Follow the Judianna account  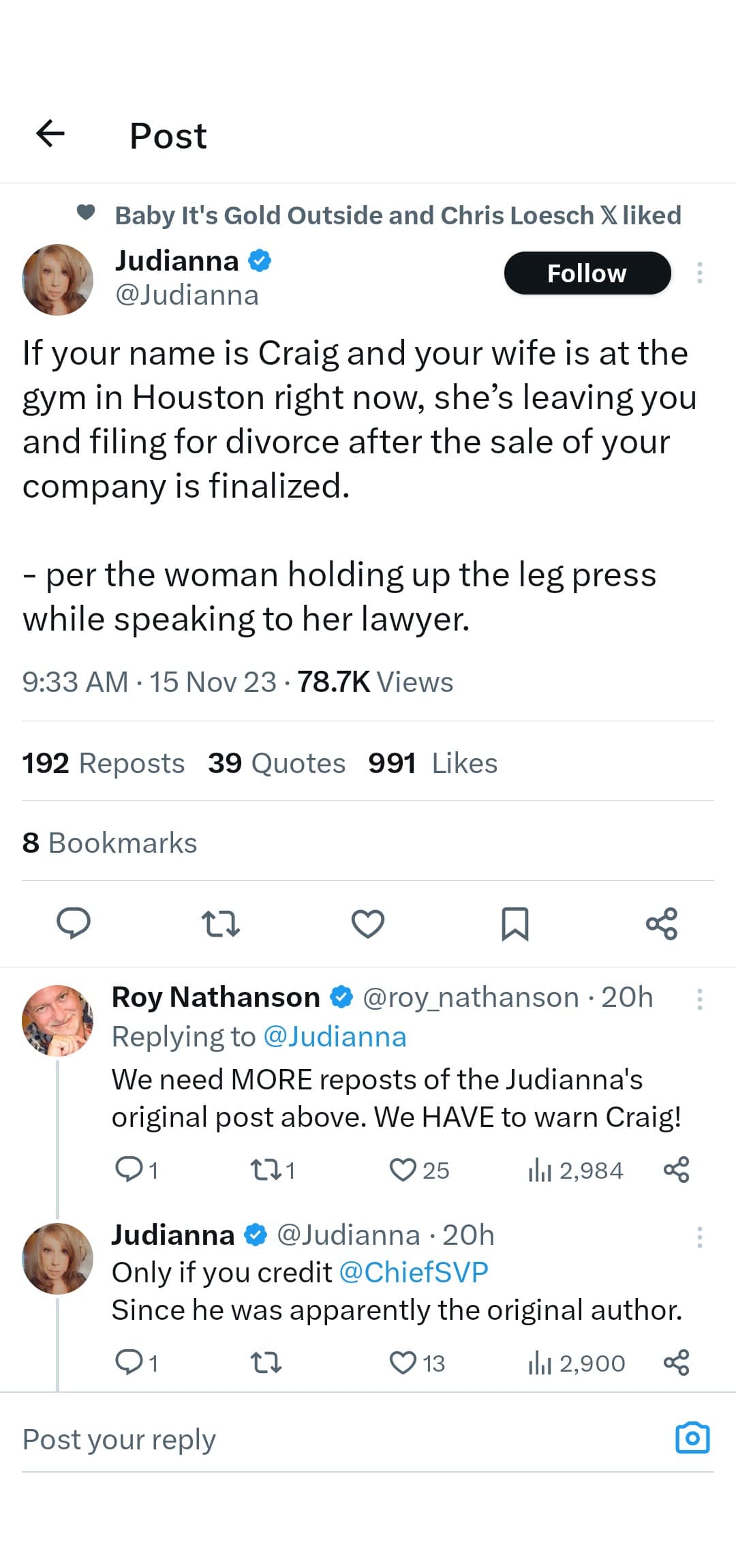587,273
